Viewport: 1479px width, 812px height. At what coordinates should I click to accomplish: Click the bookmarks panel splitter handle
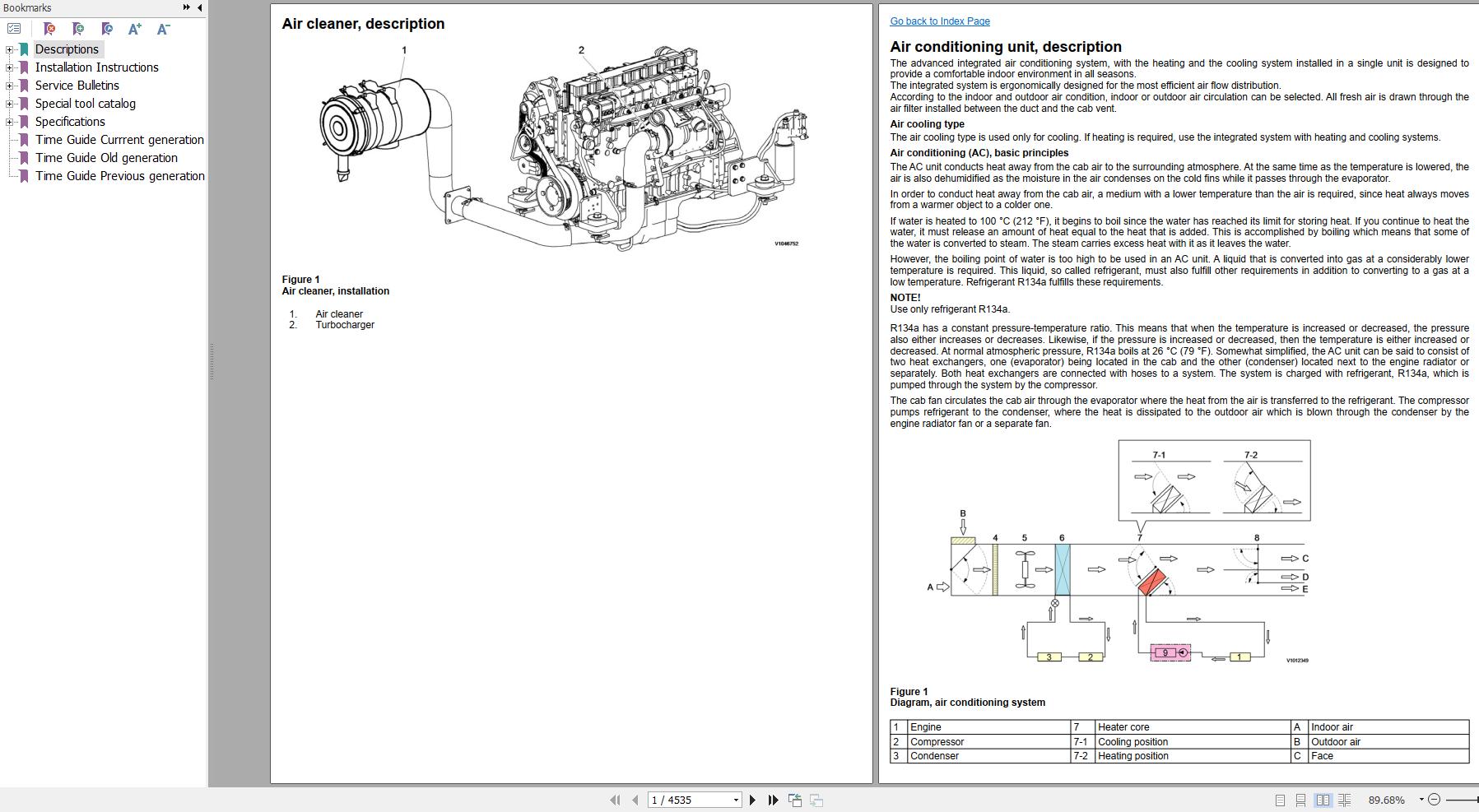click(x=211, y=362)
